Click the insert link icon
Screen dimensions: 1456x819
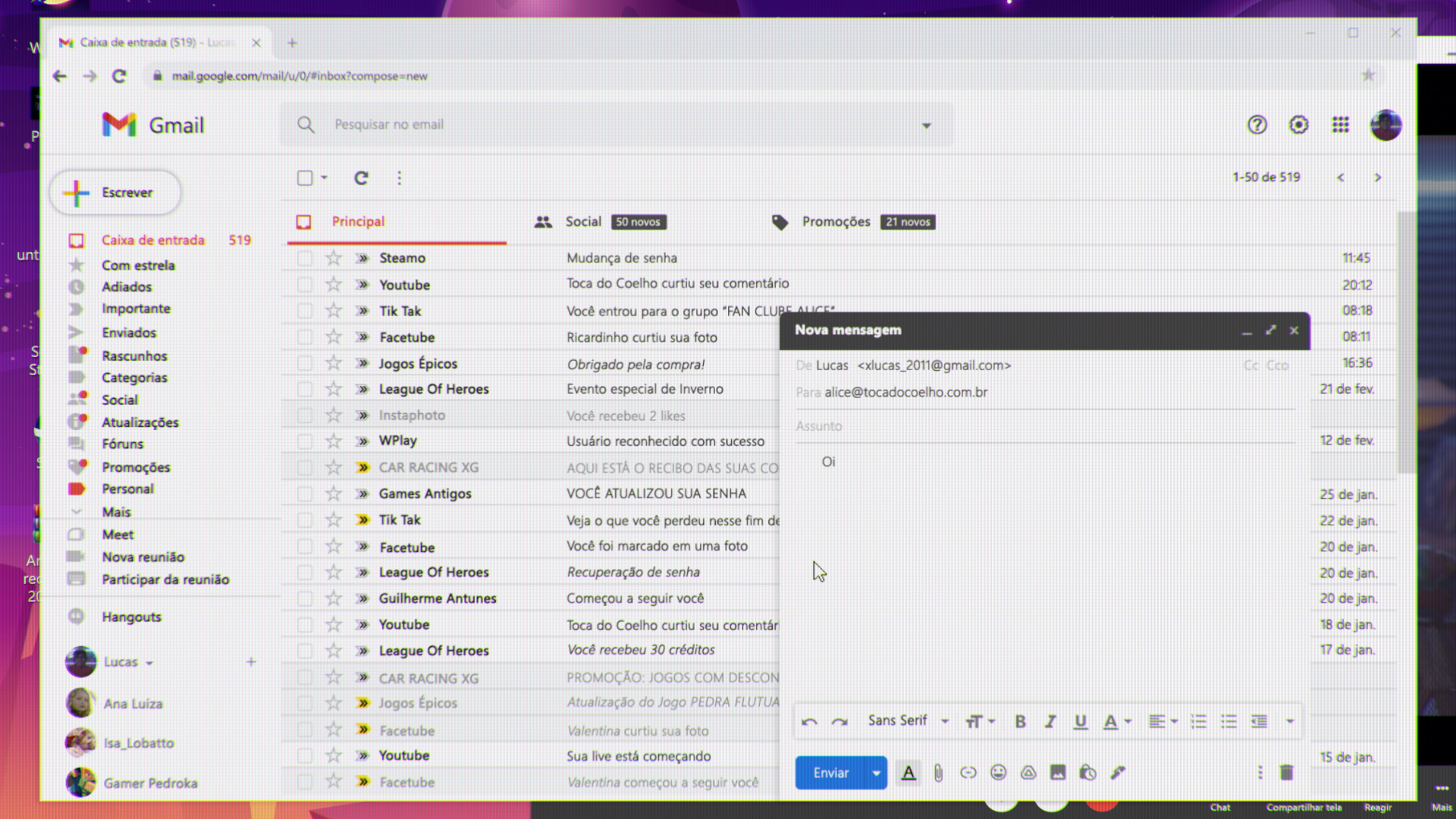point(968,773)
